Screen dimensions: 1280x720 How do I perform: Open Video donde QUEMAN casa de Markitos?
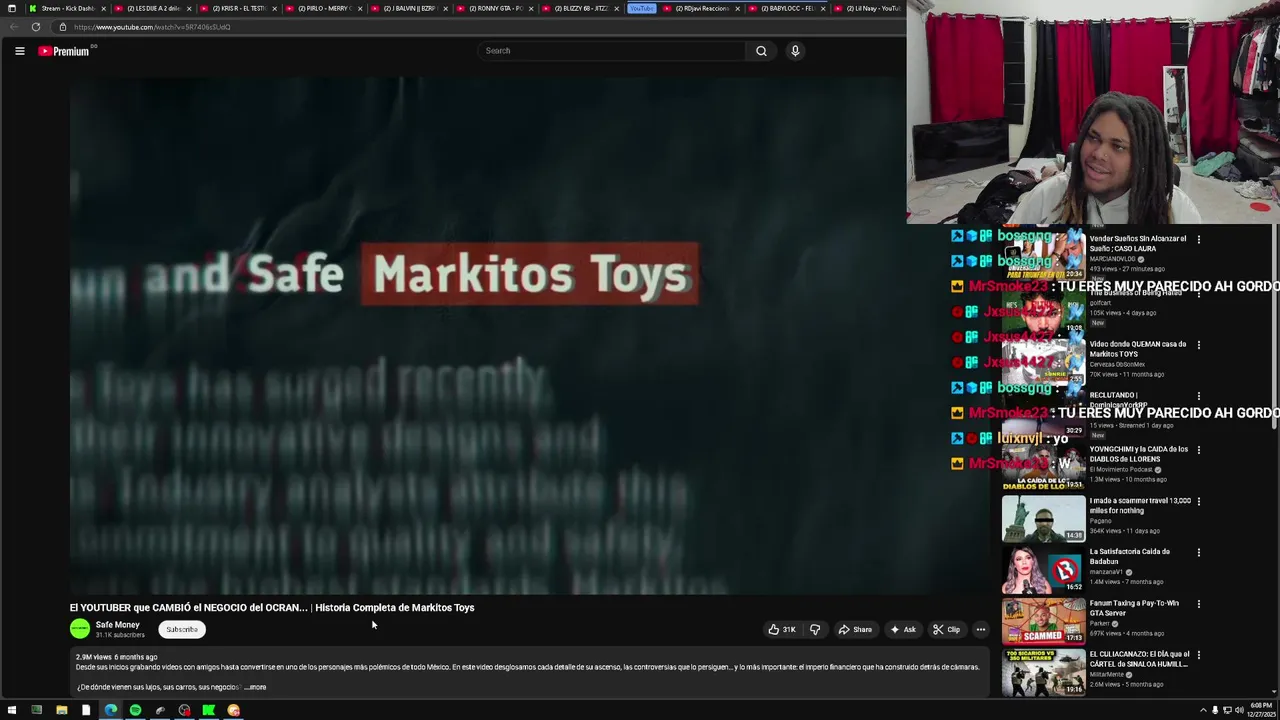pos(1138,349)
